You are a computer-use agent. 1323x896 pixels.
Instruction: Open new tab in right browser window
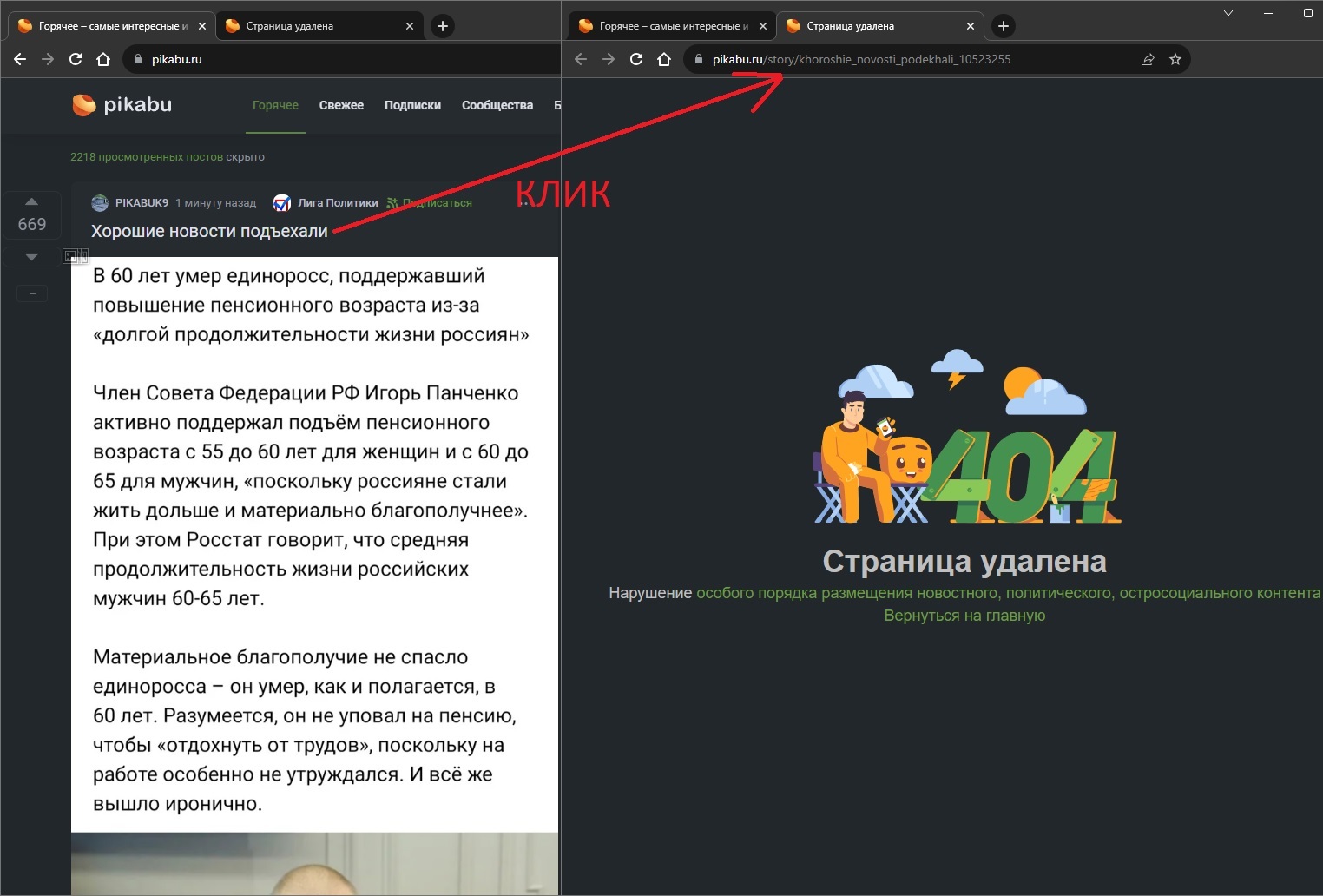[x=1003, y=26]
